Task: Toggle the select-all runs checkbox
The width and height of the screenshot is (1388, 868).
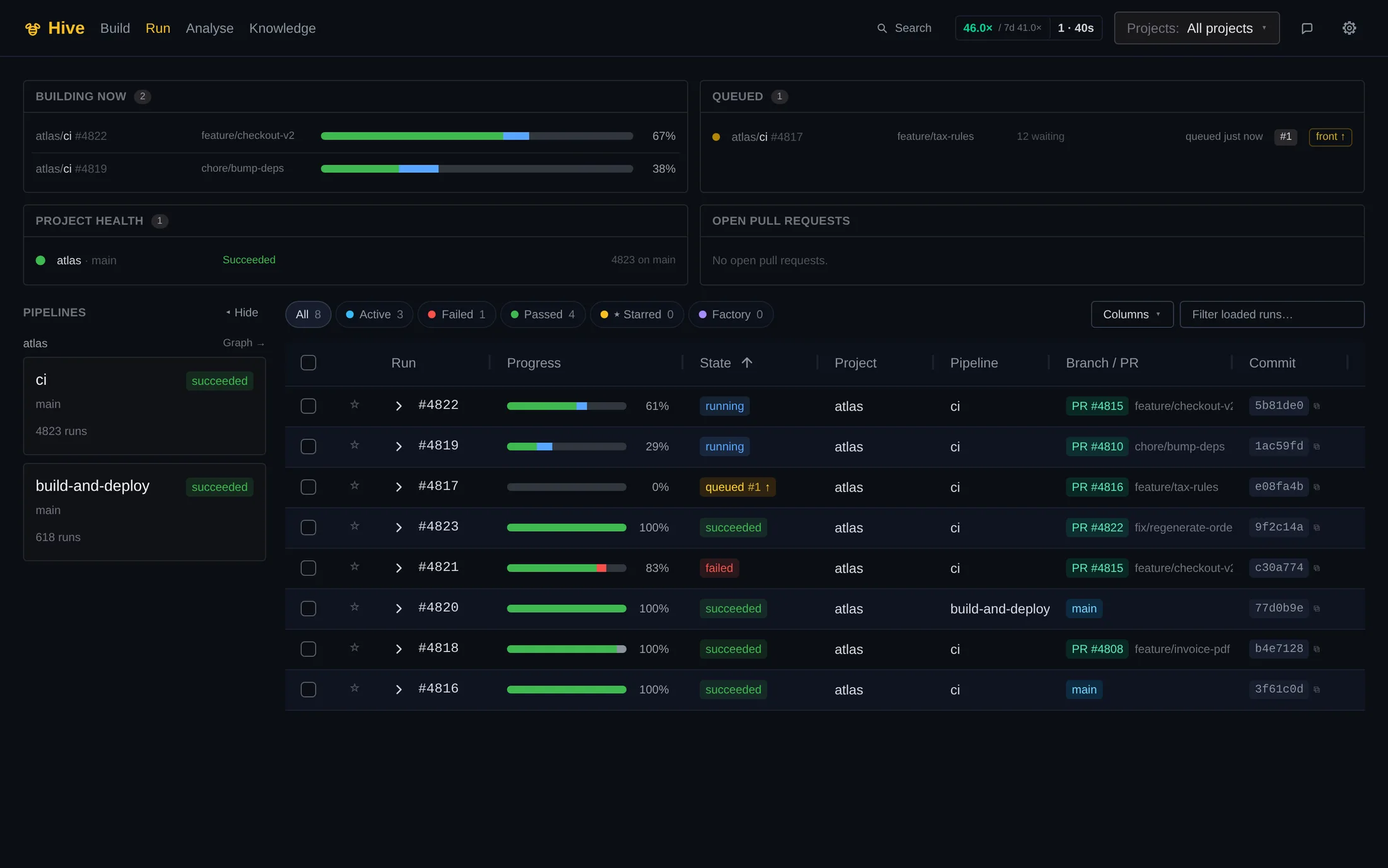Action: 309,363
